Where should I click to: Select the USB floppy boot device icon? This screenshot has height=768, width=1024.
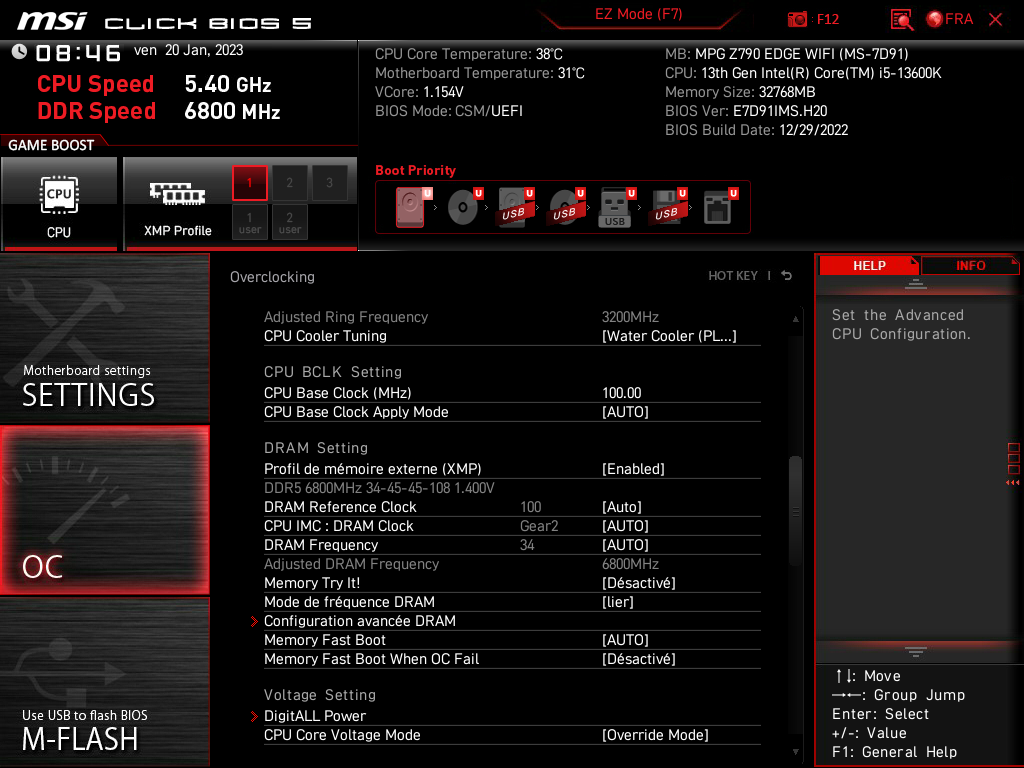(x=667, y=207)
